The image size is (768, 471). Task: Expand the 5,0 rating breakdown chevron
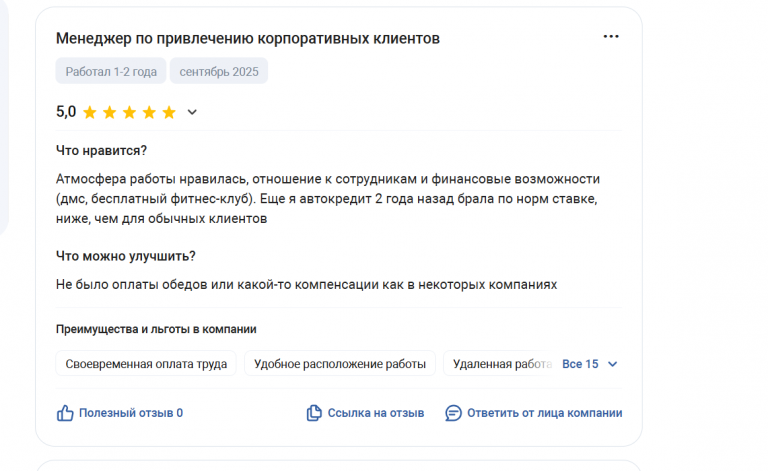[192, 113]
